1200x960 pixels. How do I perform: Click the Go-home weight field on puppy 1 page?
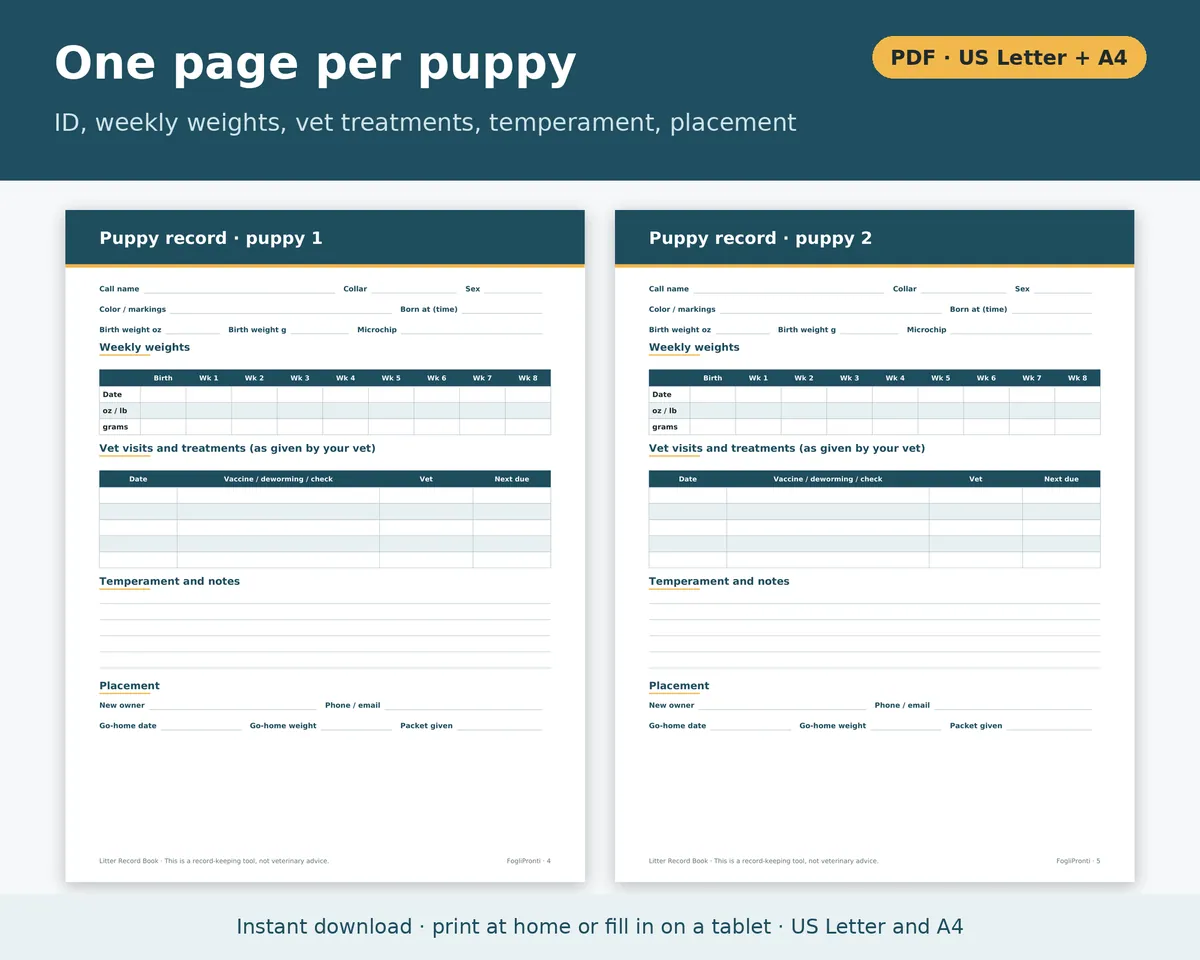pyautogui.click(x=356, y=726)
